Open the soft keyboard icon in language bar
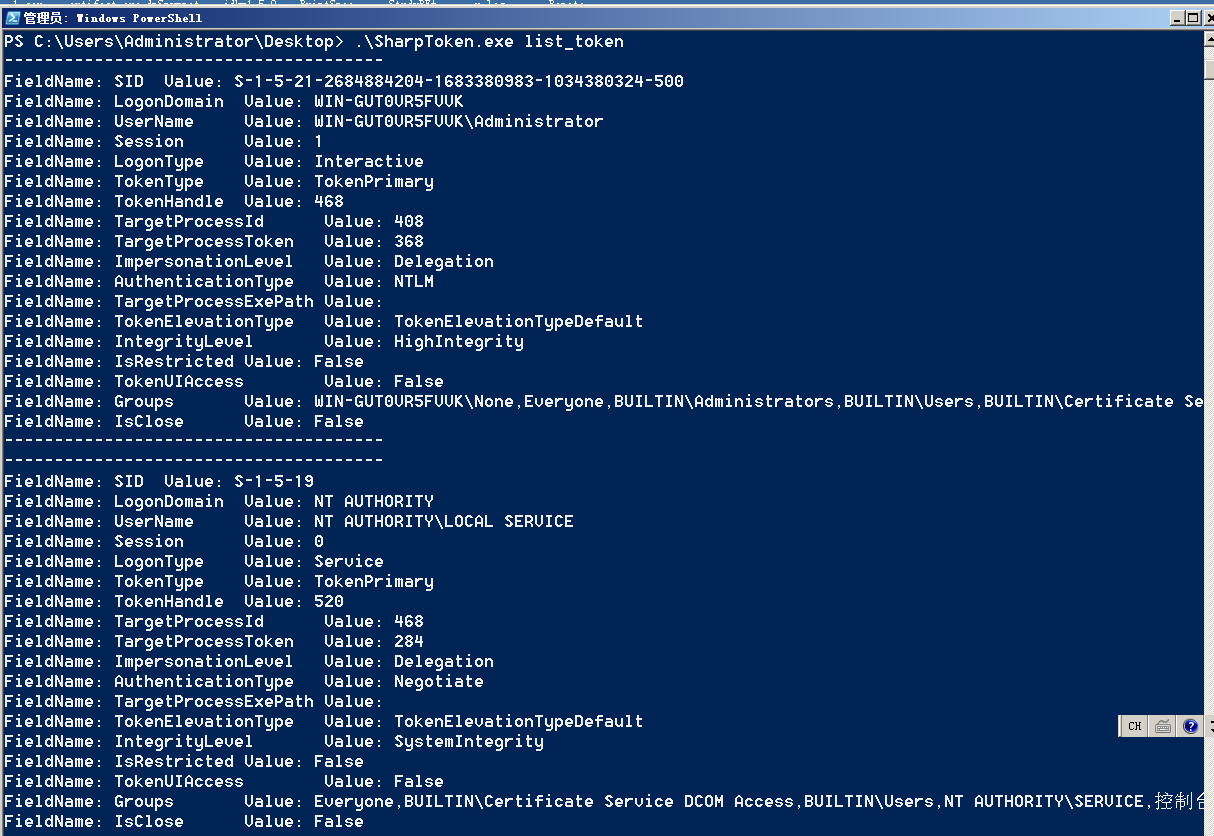 [1162, 727]
